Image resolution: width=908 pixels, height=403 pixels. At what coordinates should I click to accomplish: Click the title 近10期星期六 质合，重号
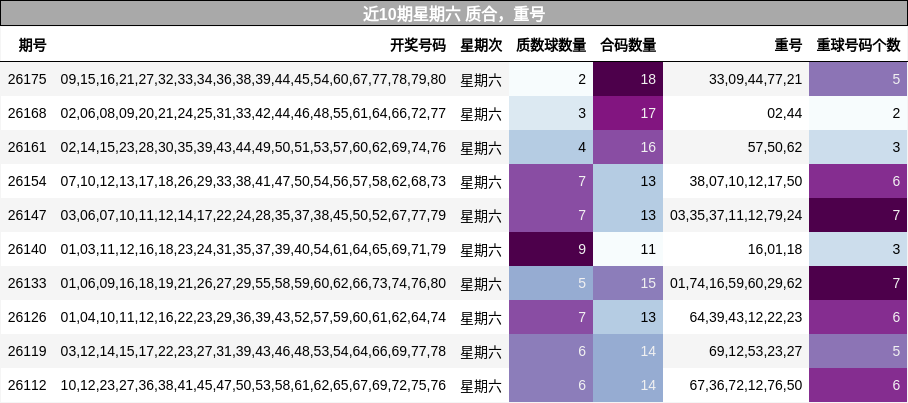pyautogui.click(x=454, y=13)
